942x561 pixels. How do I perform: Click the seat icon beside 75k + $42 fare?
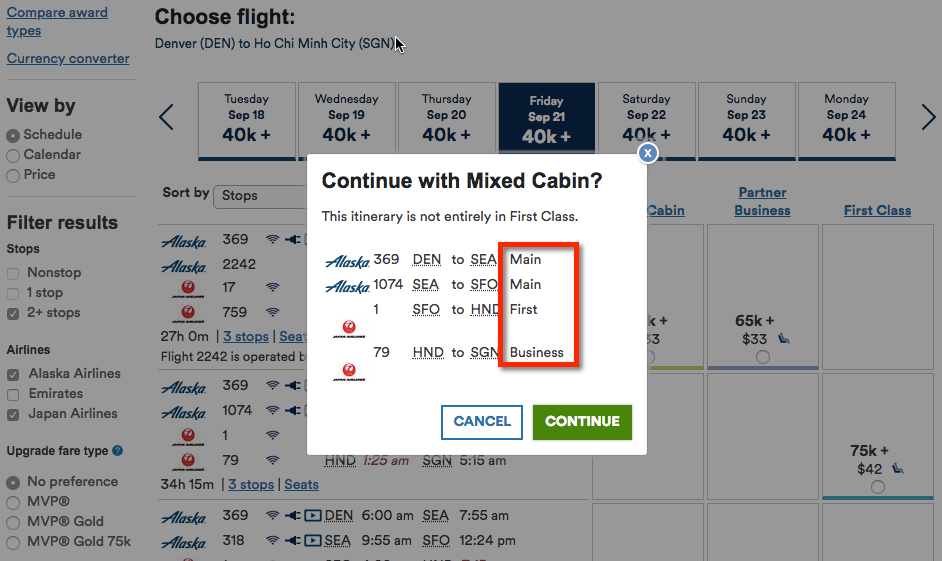pyautogui.click(x=898, y=469)
